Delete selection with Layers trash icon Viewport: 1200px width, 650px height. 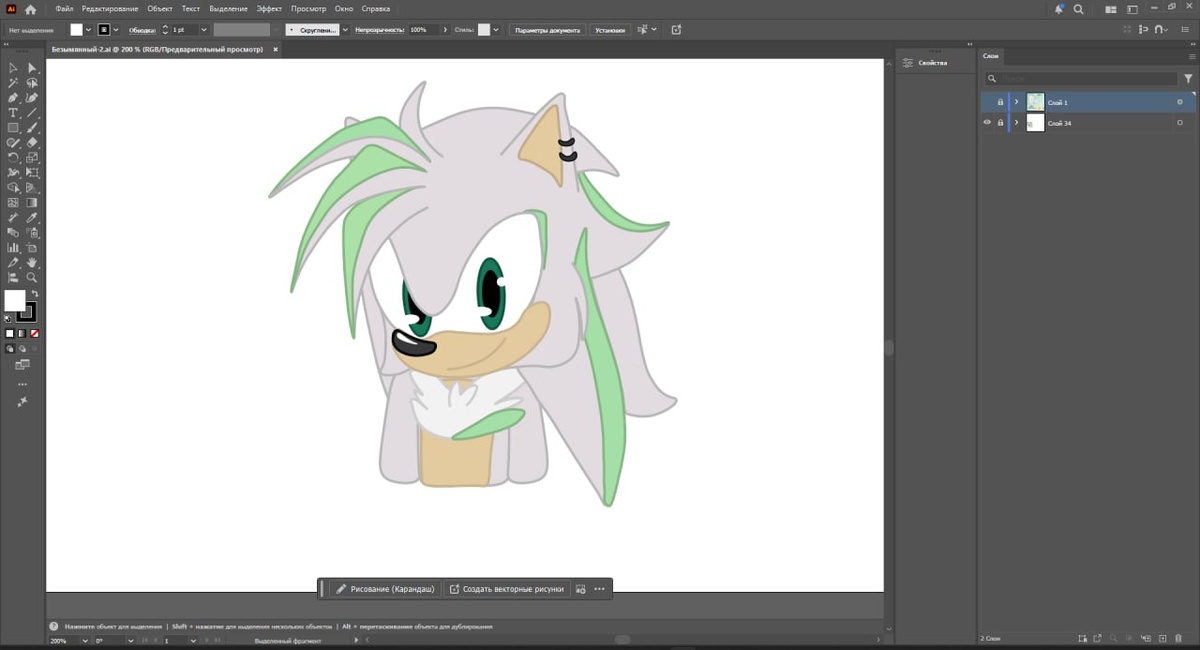1179,638
